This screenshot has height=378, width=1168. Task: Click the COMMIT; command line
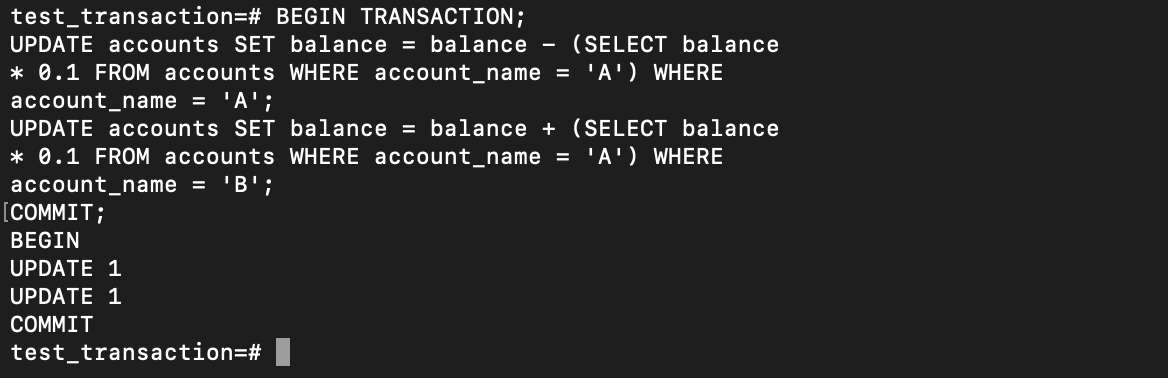(58, 212)
